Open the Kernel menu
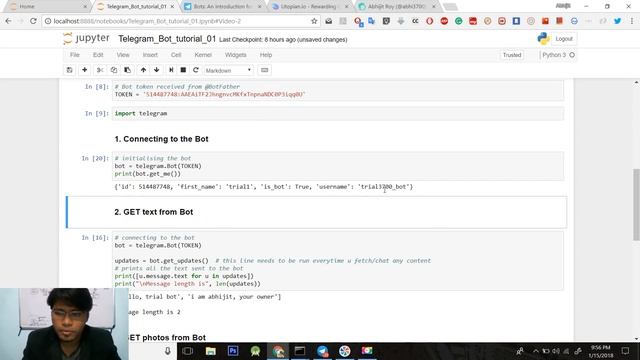This screenshot has height=360, width=640. [x=203, y=55]
